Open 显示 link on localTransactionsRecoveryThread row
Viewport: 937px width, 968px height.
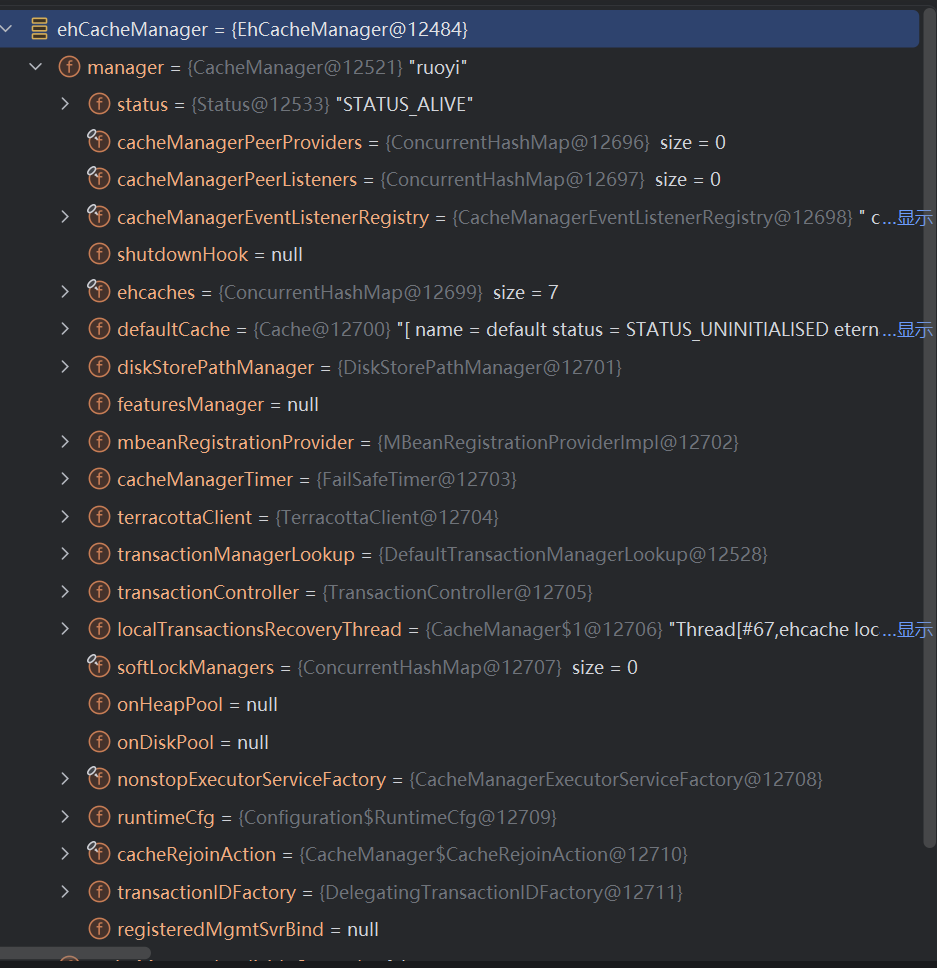coord(914,630)
